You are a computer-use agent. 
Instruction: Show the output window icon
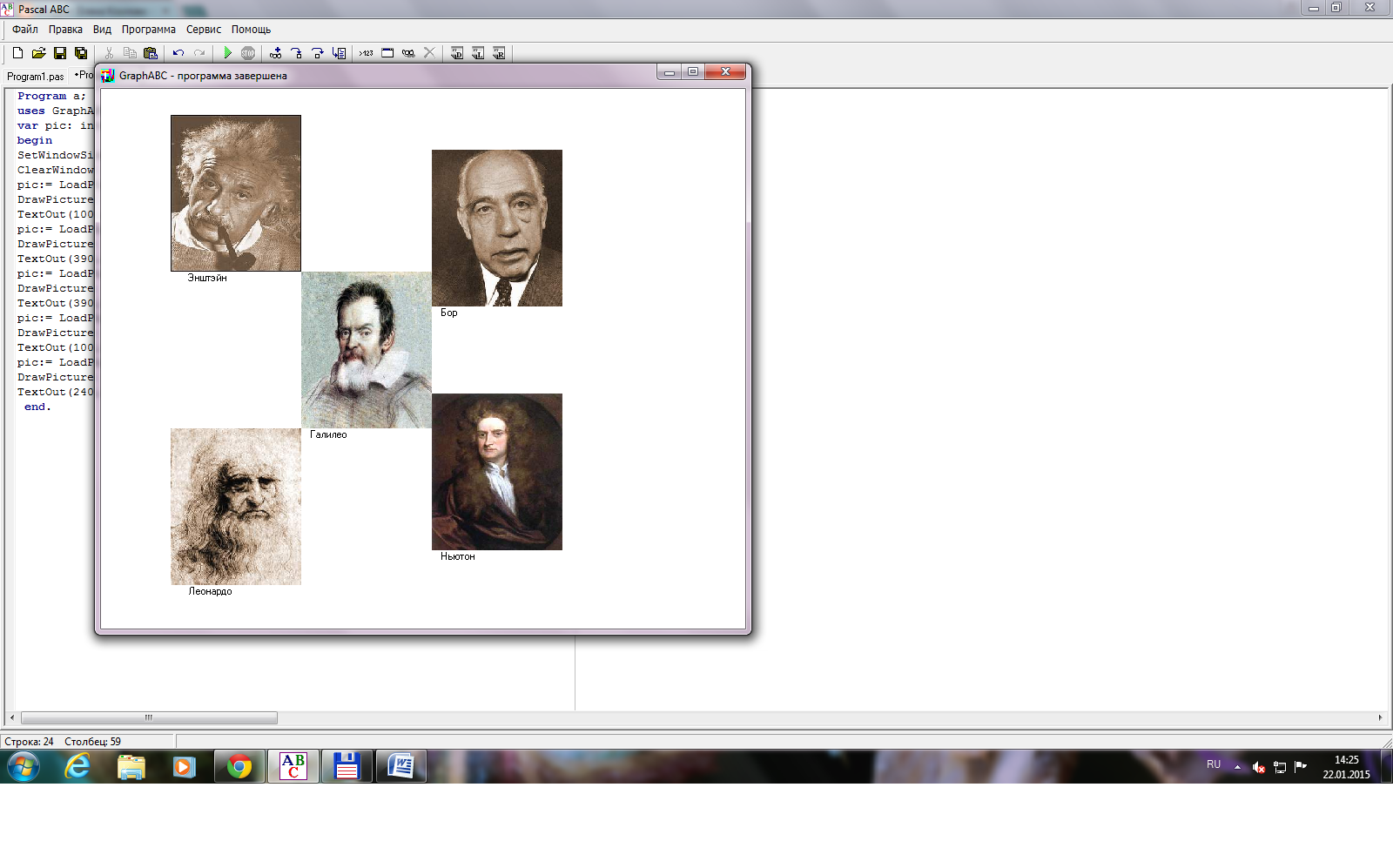(387, 53)
